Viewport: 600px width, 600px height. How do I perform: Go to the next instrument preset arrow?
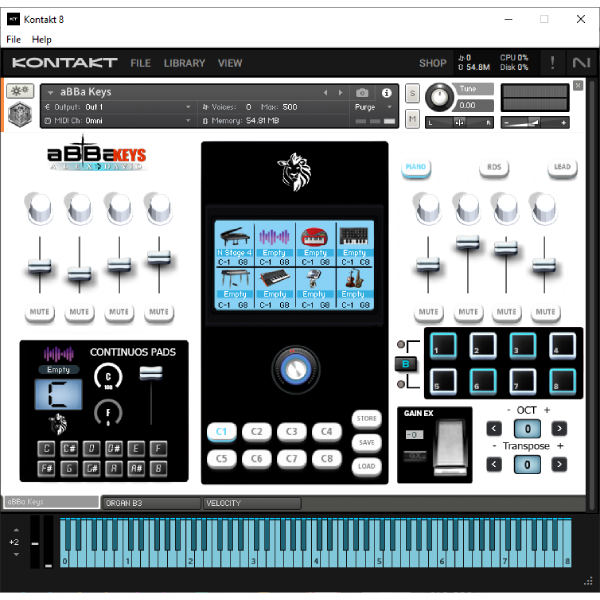[x=340, y=93]
